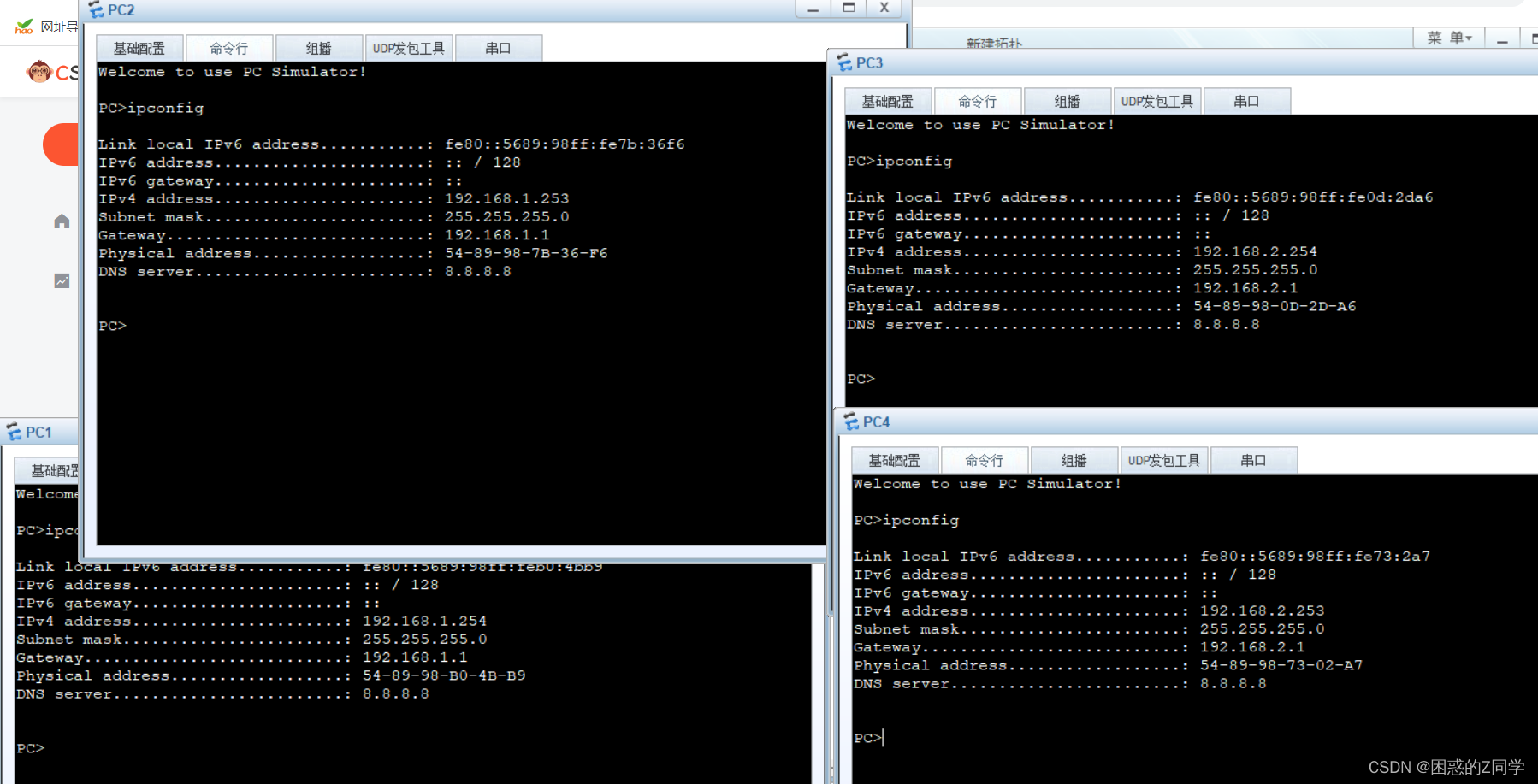Click the hao 网址导航 browser icon

(24, 27)
